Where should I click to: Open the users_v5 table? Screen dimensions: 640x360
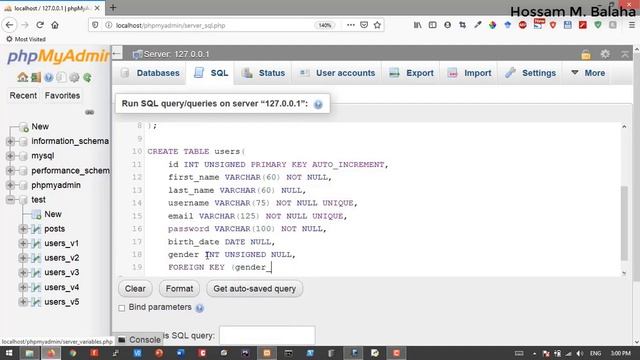[62, 302]
